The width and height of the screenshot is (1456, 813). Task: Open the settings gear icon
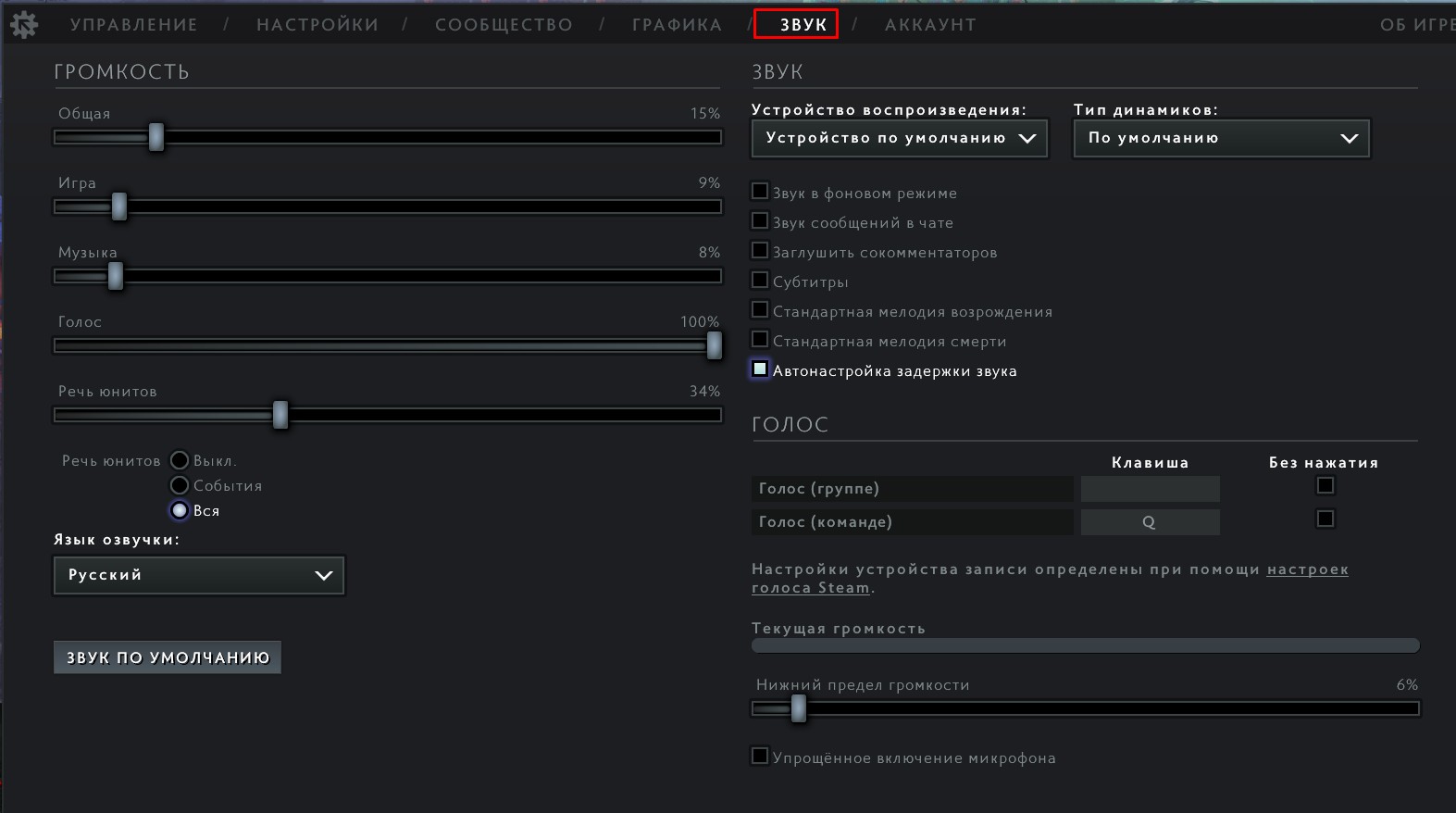coord(23,24)
